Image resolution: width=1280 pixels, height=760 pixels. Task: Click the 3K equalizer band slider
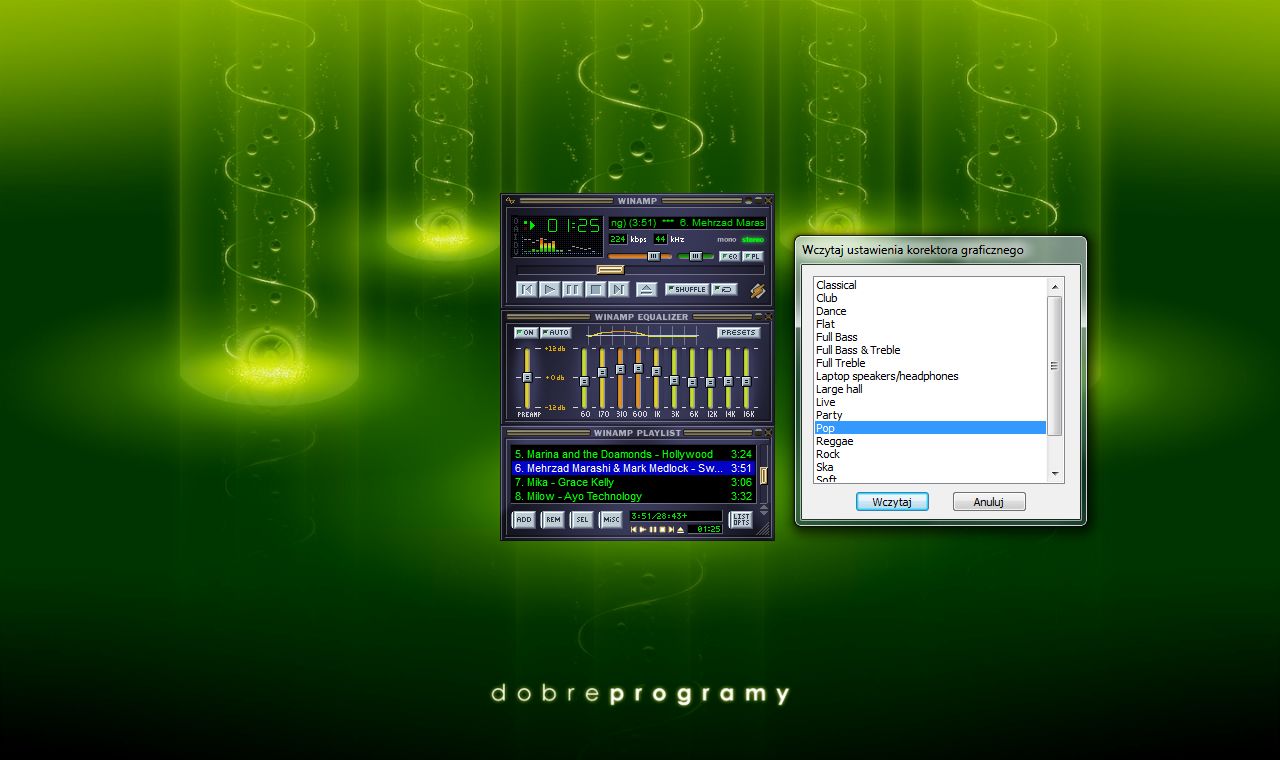point(674,378)
